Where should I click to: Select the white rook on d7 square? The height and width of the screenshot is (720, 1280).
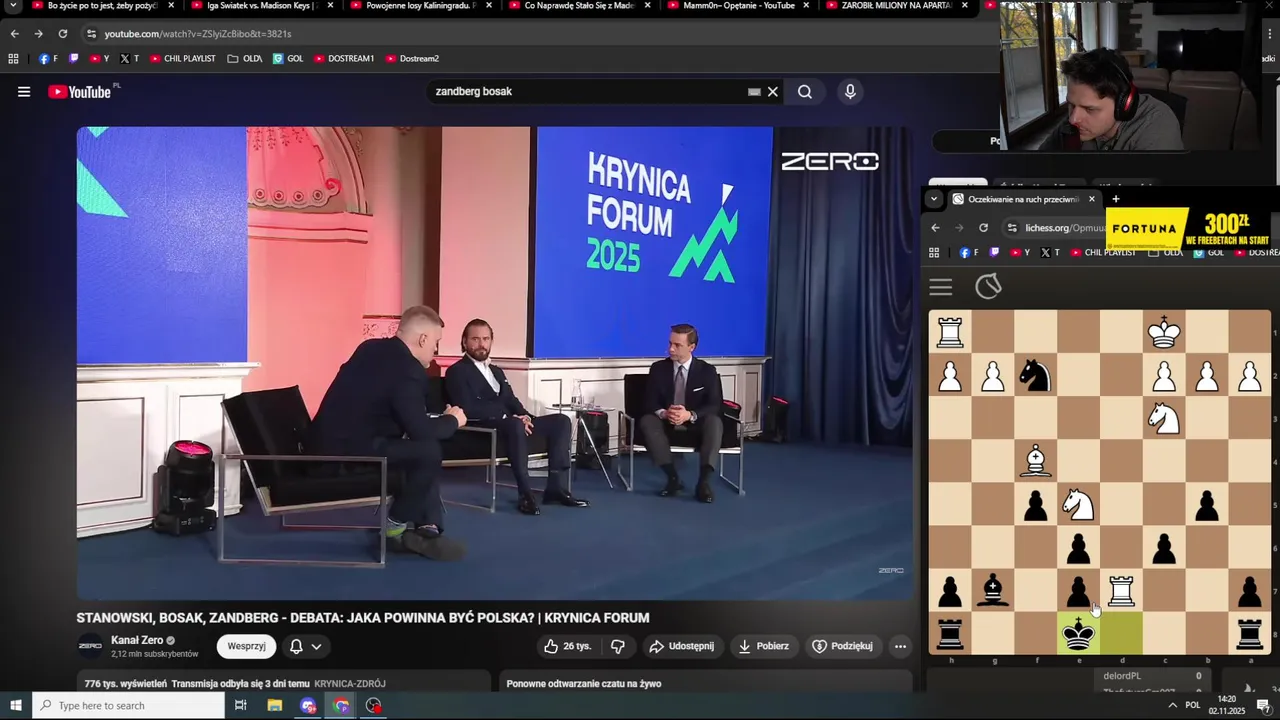[1121, 591]
